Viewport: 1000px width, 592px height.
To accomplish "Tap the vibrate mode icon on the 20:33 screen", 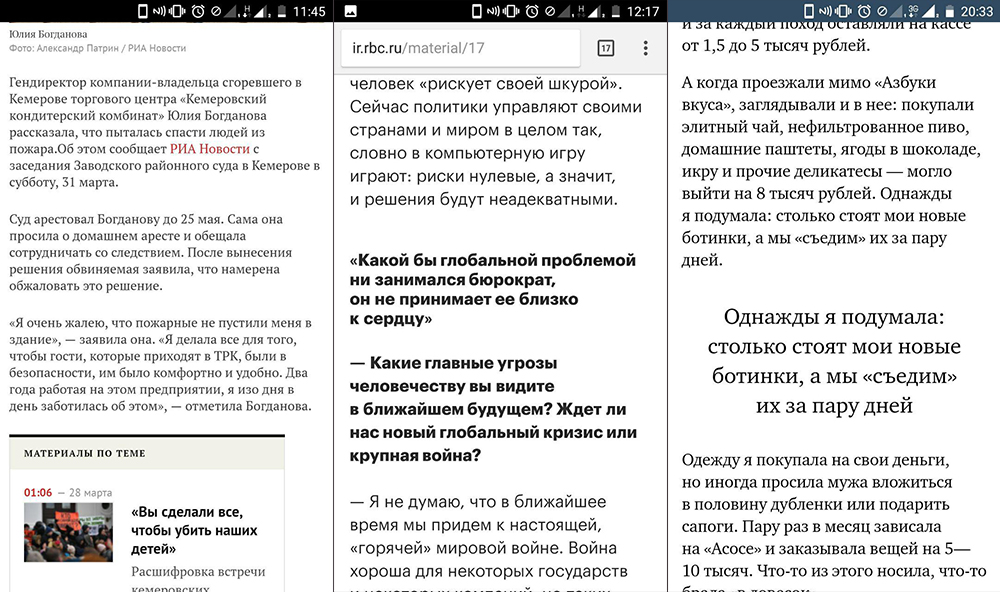I will (843, 11).
